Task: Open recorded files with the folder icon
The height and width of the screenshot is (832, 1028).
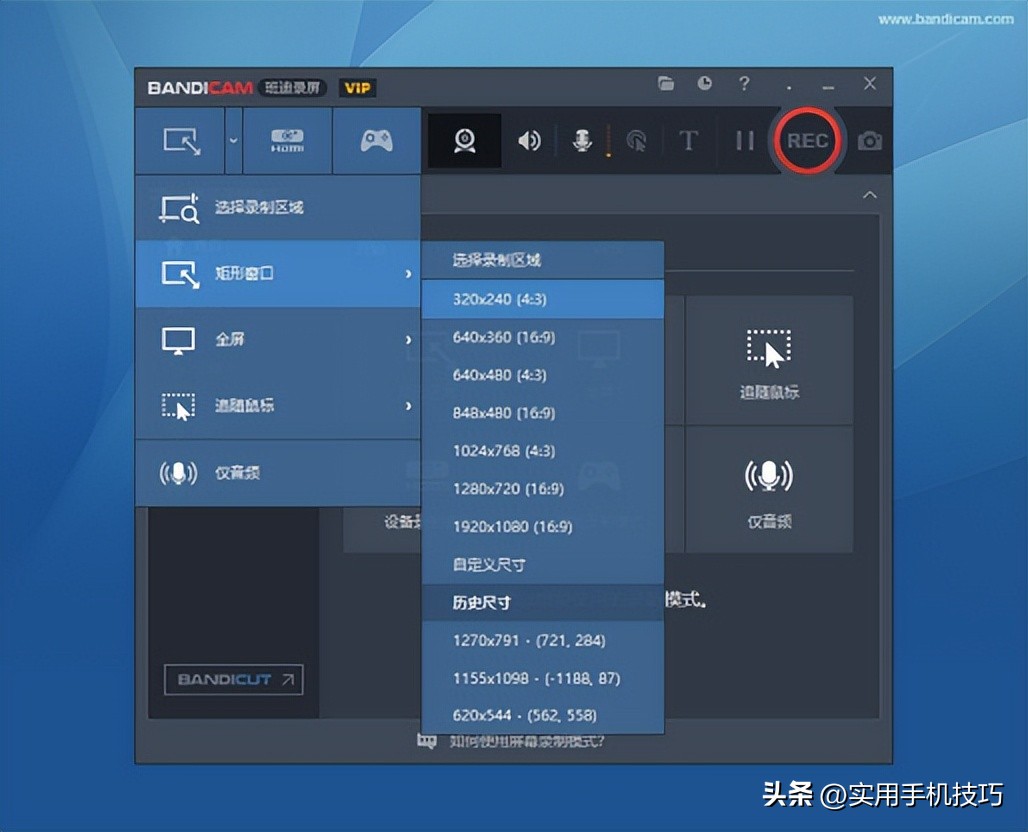Action: 667,84
